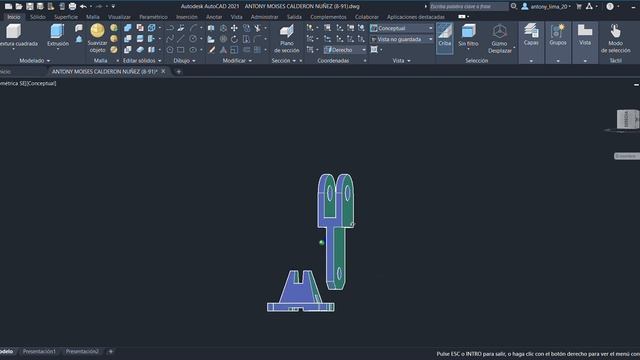Switch to Presentación1 layout tab
The height and width of the screenshot is (360, 640).
tap(39, 351)
